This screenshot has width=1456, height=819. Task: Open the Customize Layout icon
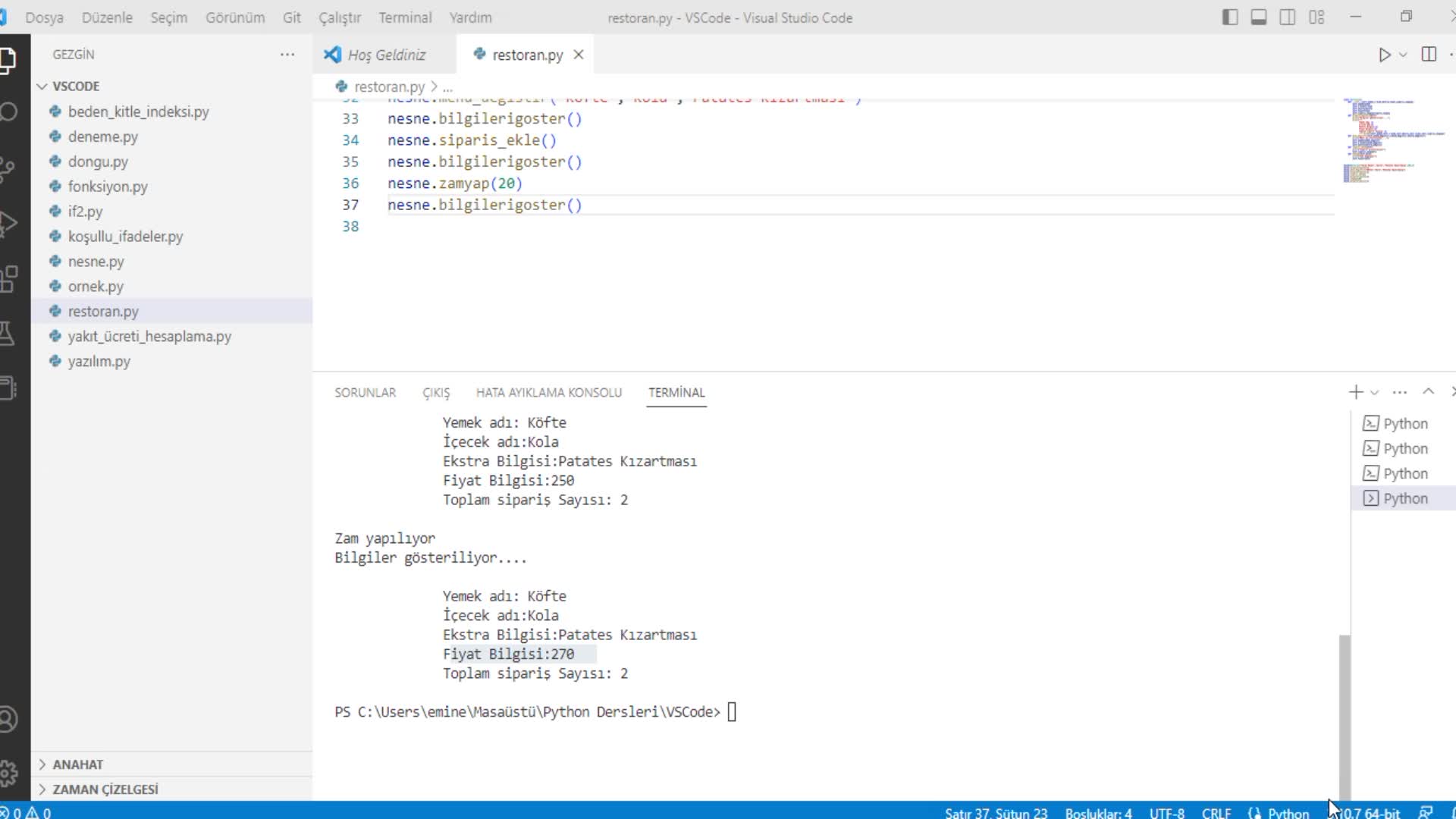(1316, 17)
